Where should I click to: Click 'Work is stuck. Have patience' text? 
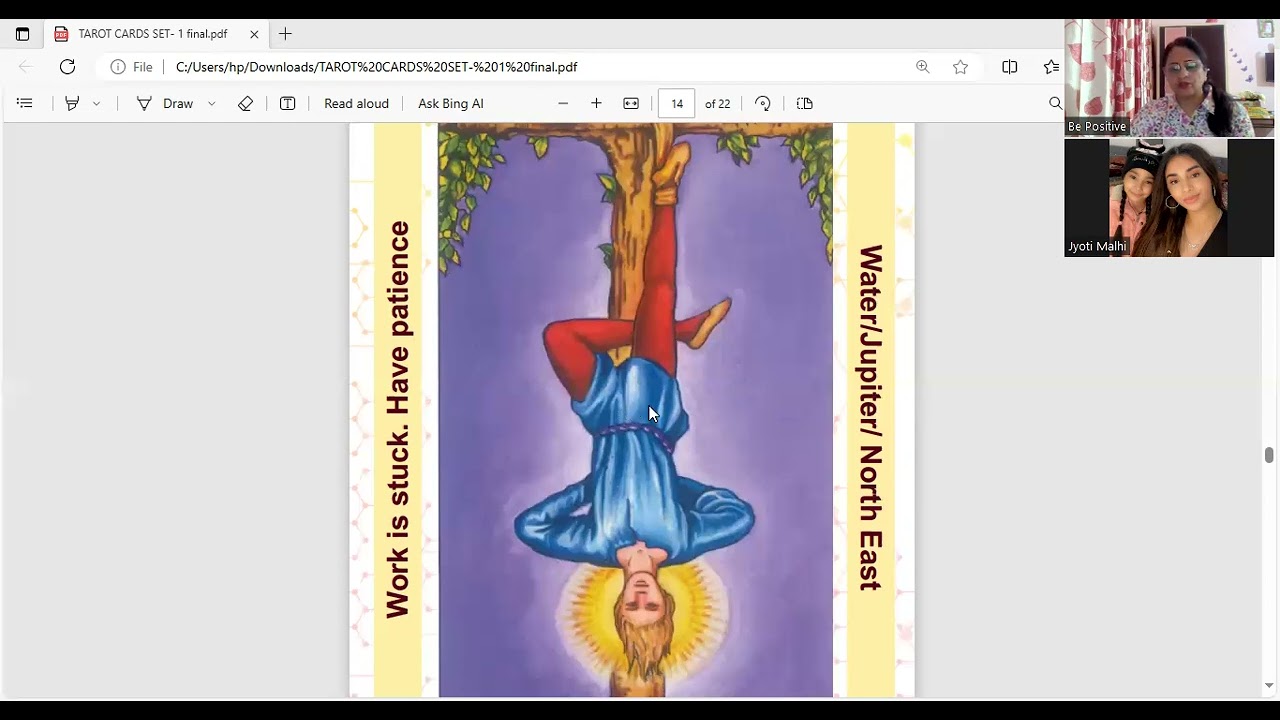coord(398,419)
